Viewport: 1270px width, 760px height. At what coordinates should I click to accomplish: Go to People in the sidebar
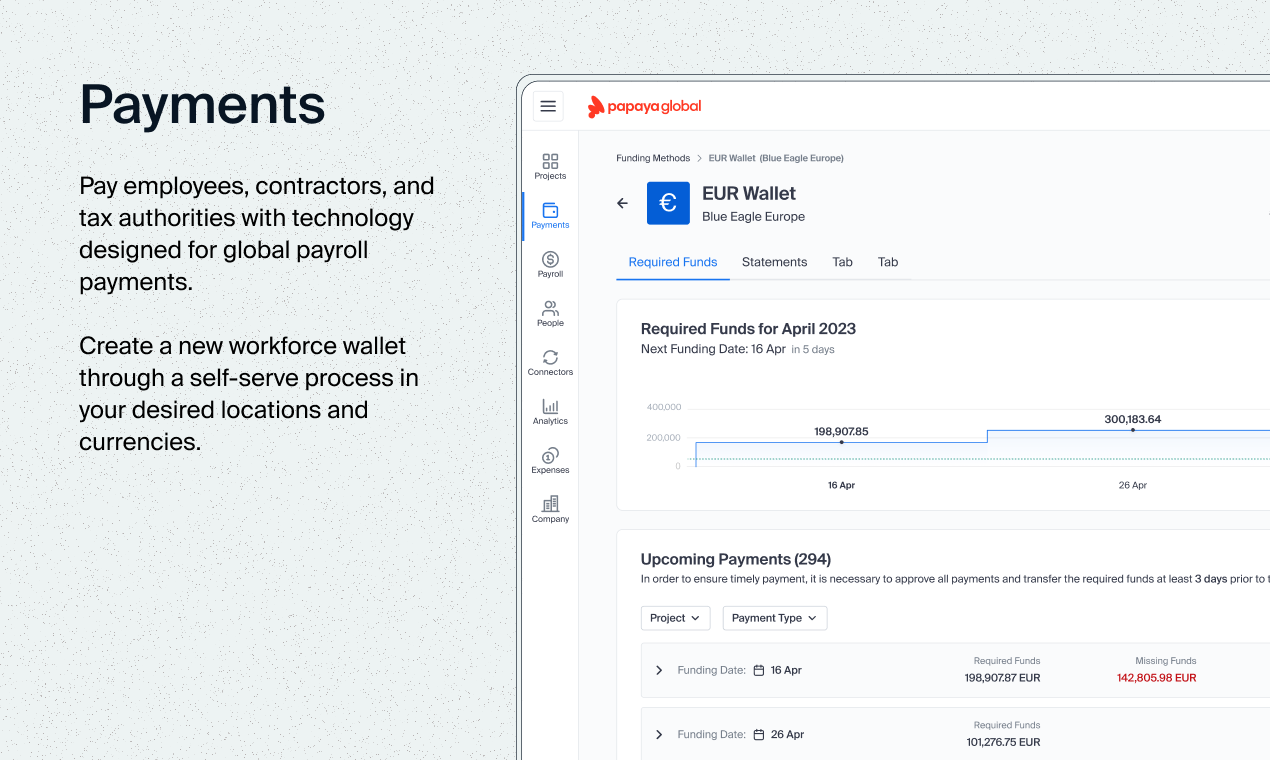click(550, 313)
